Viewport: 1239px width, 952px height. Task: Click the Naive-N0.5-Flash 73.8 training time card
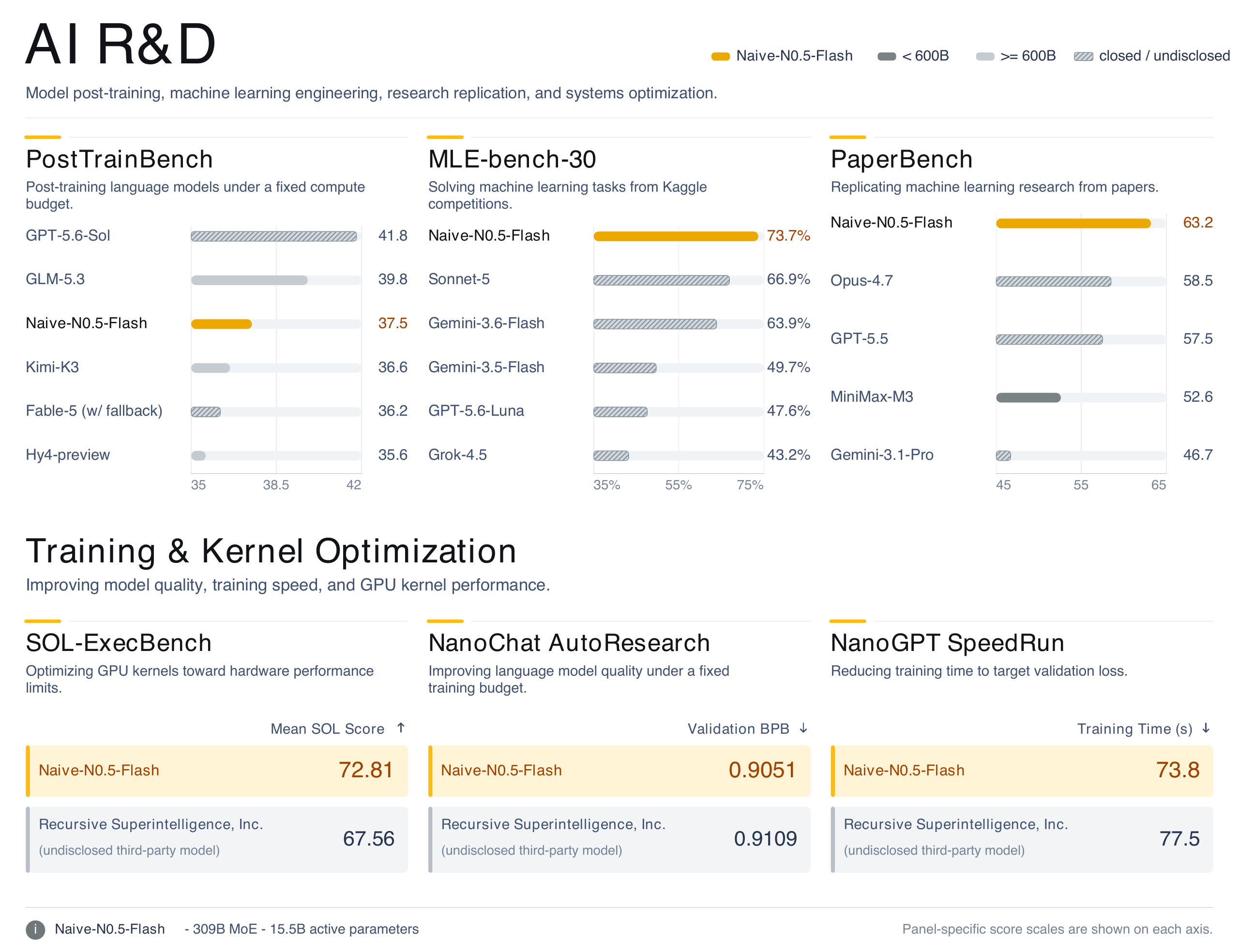point(1022,771)
